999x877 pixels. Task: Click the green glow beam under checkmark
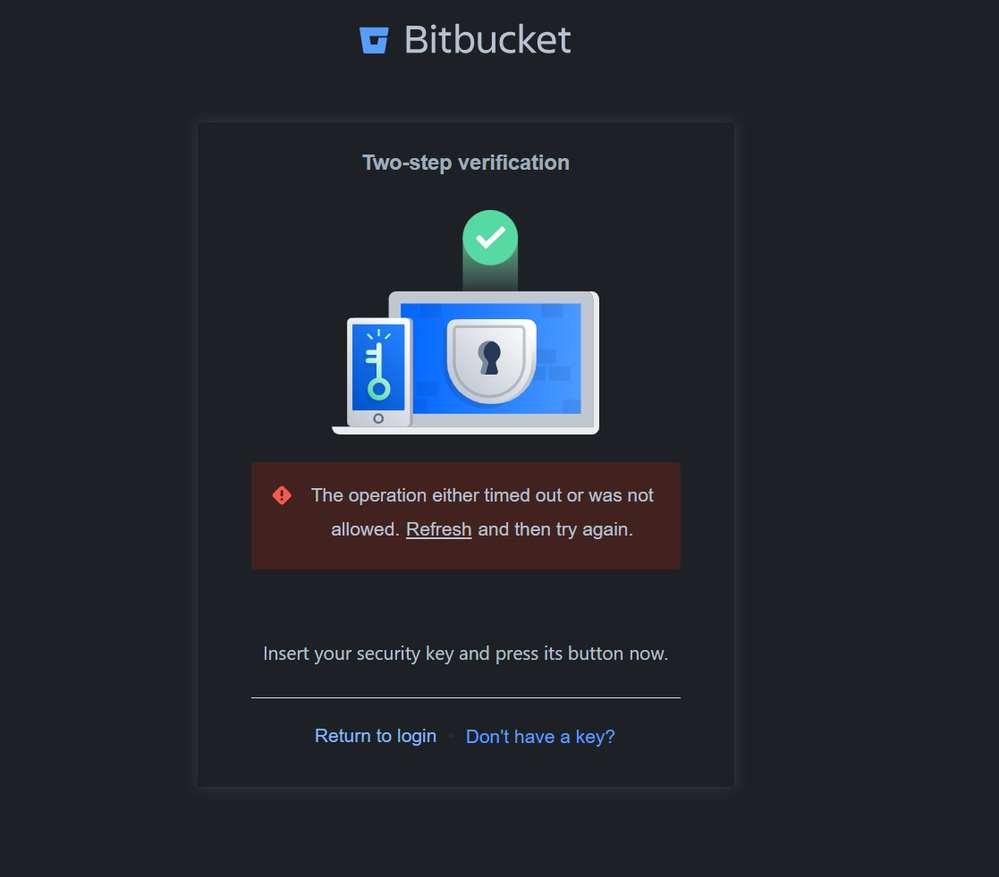(490, 277)
